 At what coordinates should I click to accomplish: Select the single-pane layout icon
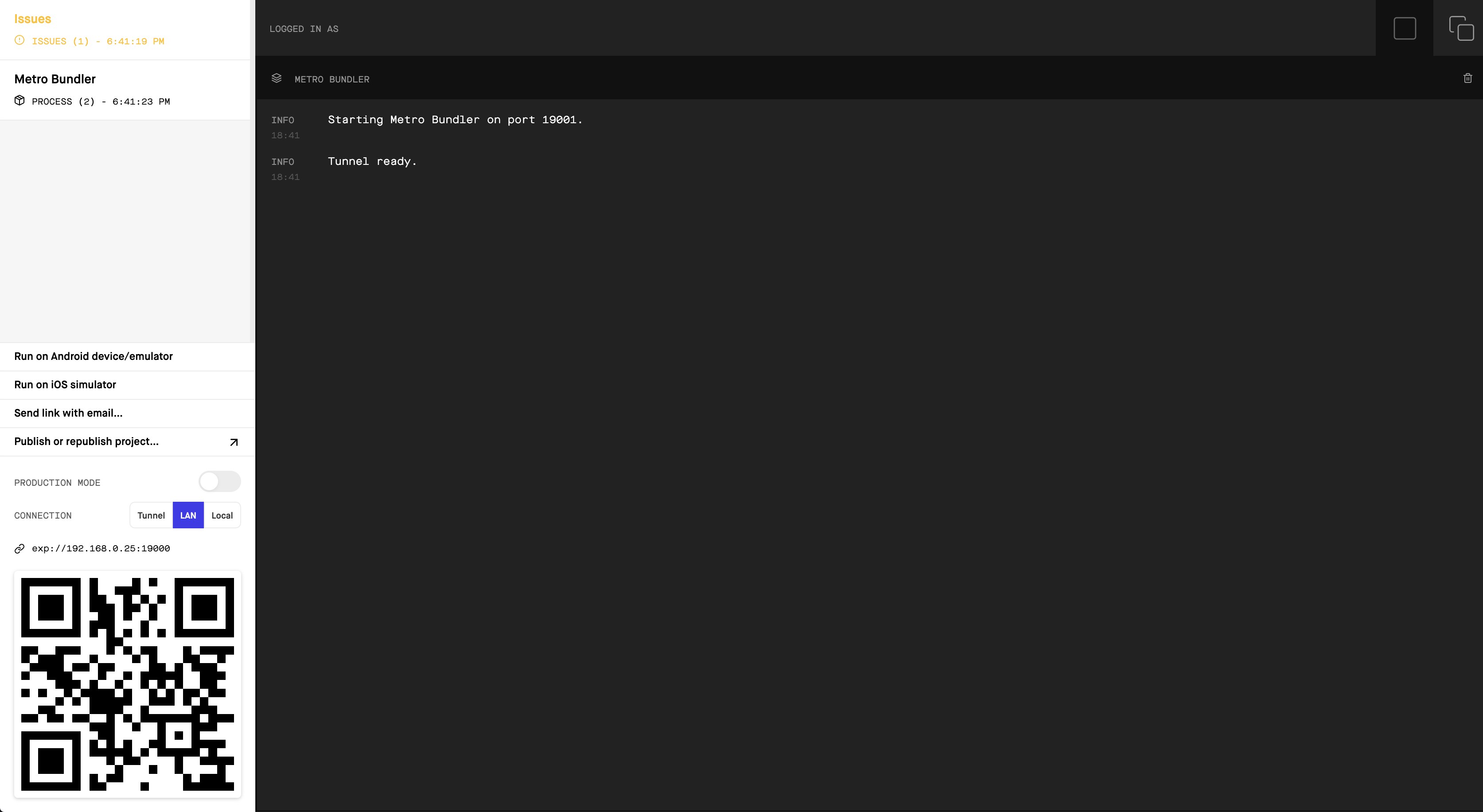click(x=1405, y=27)
